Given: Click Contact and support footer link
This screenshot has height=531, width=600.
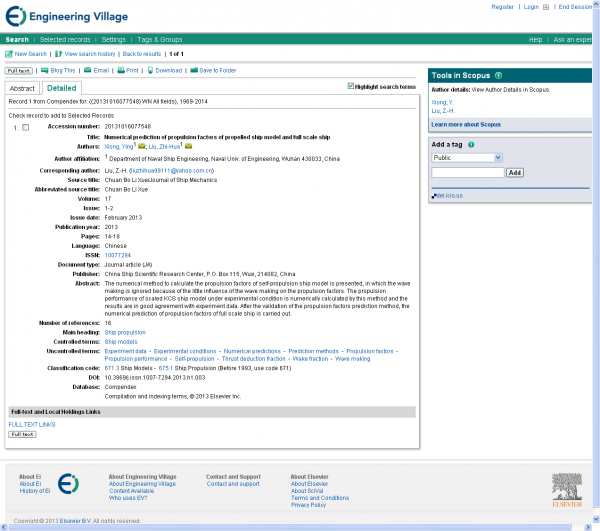Looking at the screenshot, I should pos(233,484).
